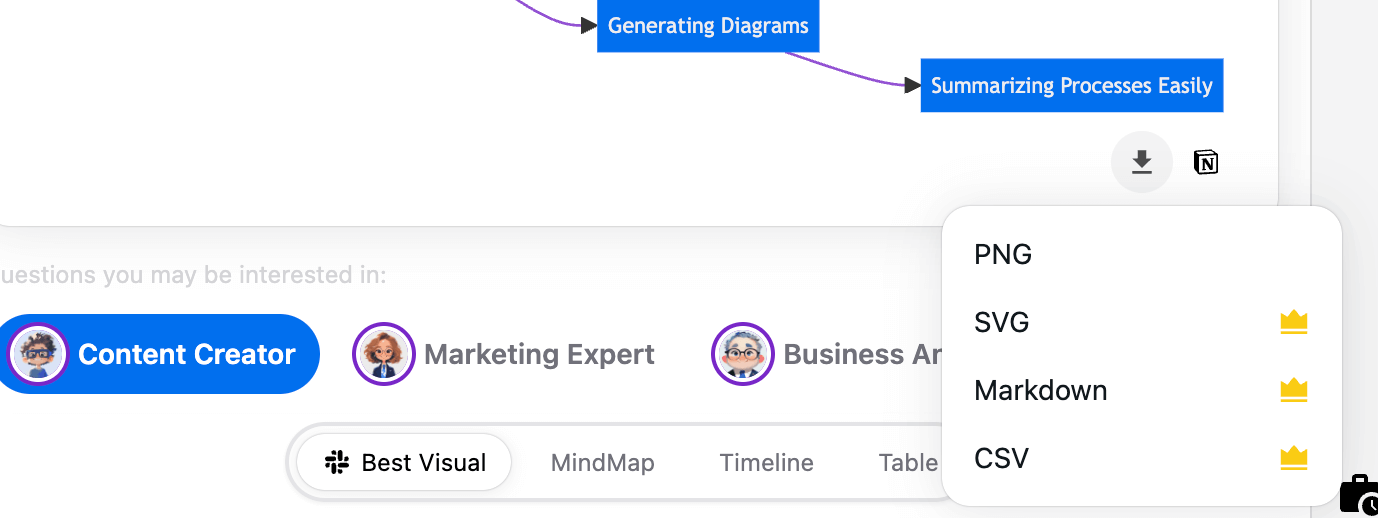Screen dimensions: 1378x518
Task: Select Markdown export option
Action: pos(1040,390)
